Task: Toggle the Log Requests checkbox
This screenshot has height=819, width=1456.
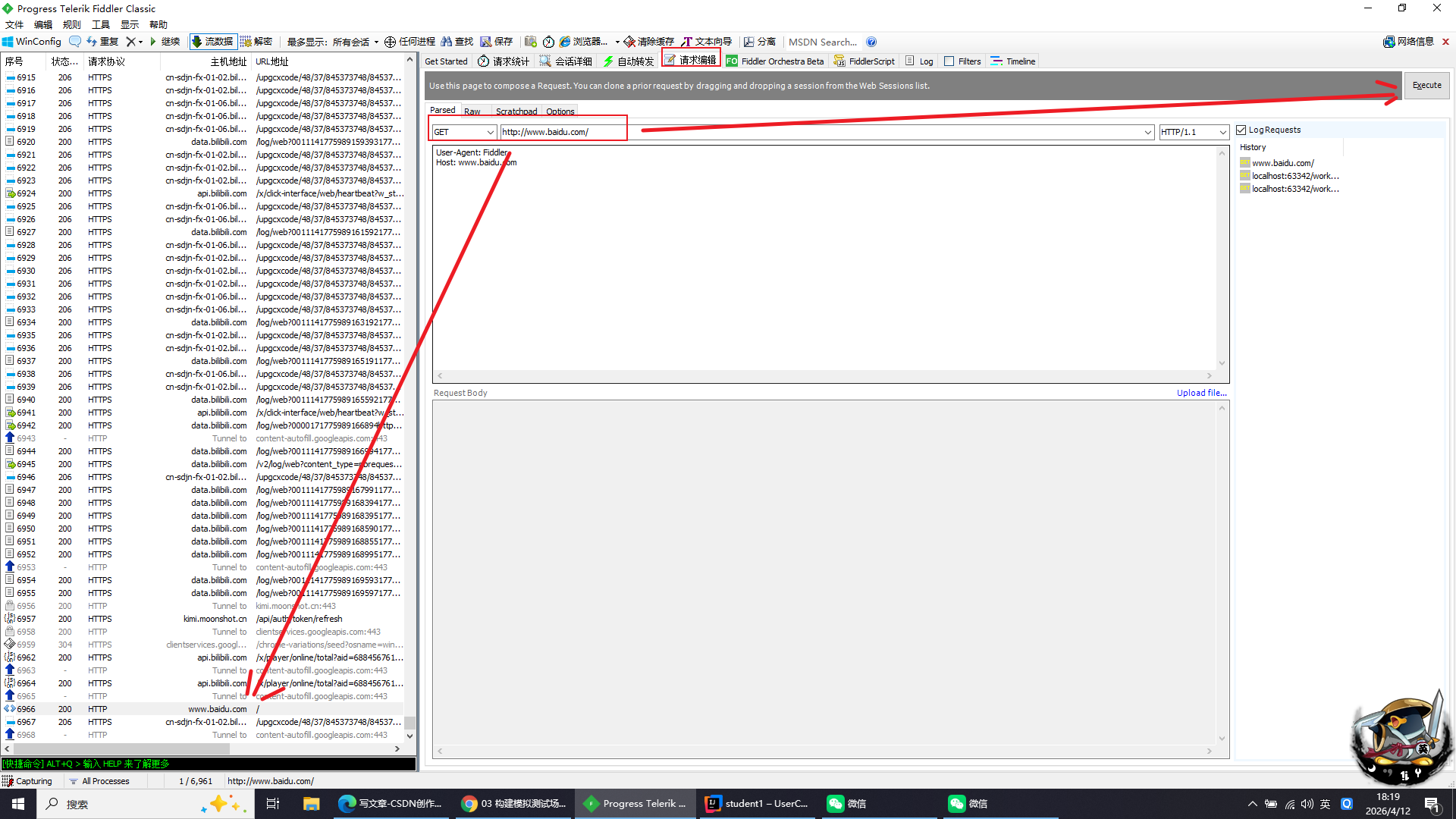Action: tap(1241, 130)
